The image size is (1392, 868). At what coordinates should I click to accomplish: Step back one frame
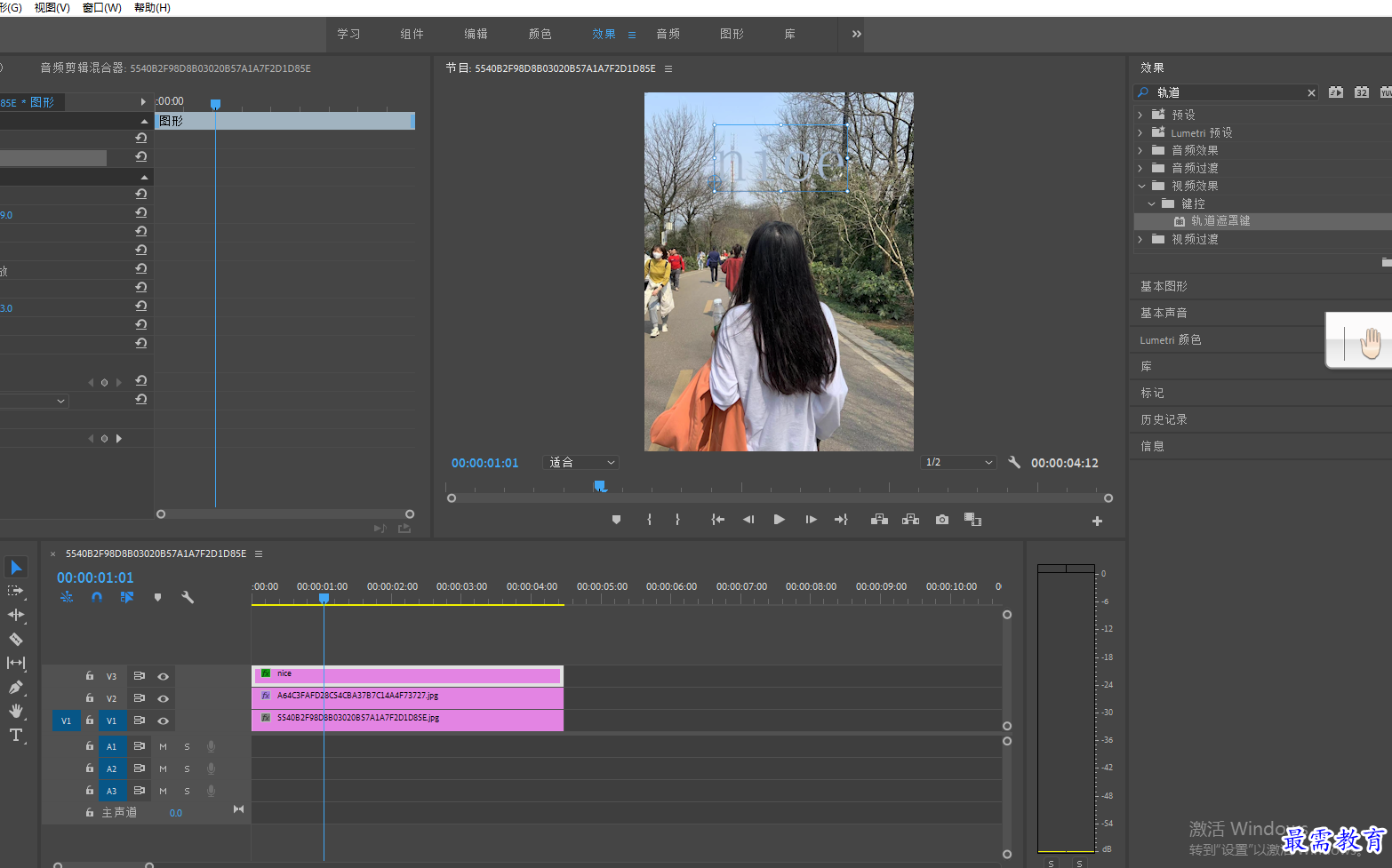coord(748,520)
